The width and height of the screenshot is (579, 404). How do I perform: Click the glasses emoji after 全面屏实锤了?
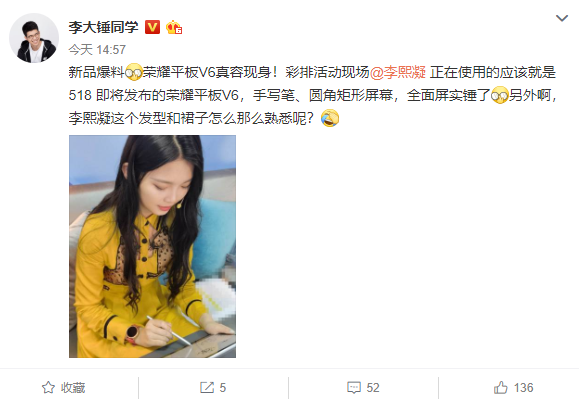point(500,95)
